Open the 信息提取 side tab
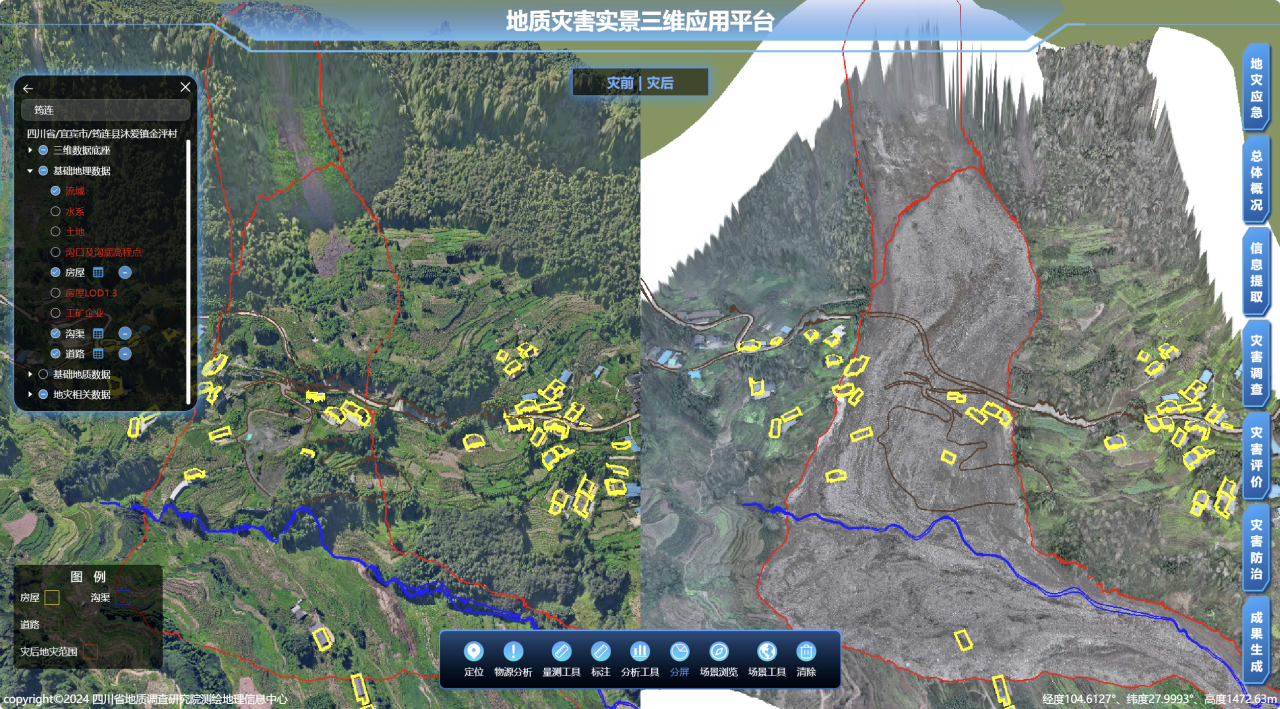This screenshot has width=1280, height=709. pyautogui.click(x=1257, y=272)
